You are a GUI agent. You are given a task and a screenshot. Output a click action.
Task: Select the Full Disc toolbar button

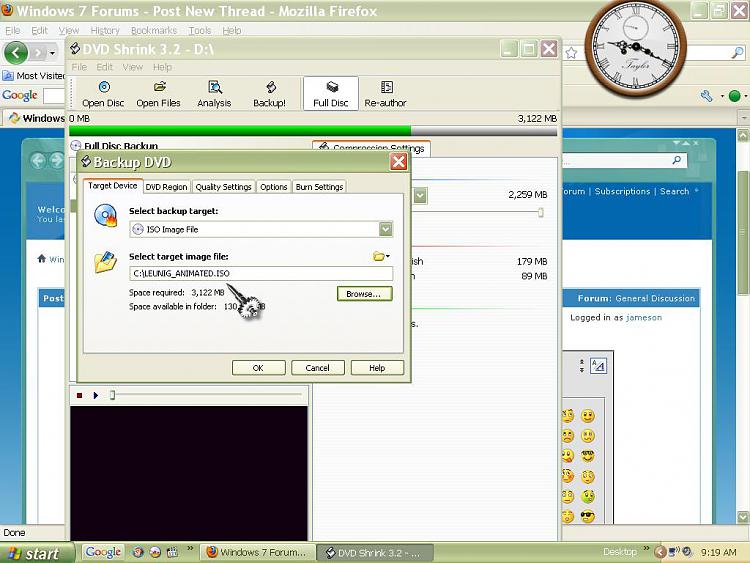tap(331, 94)
